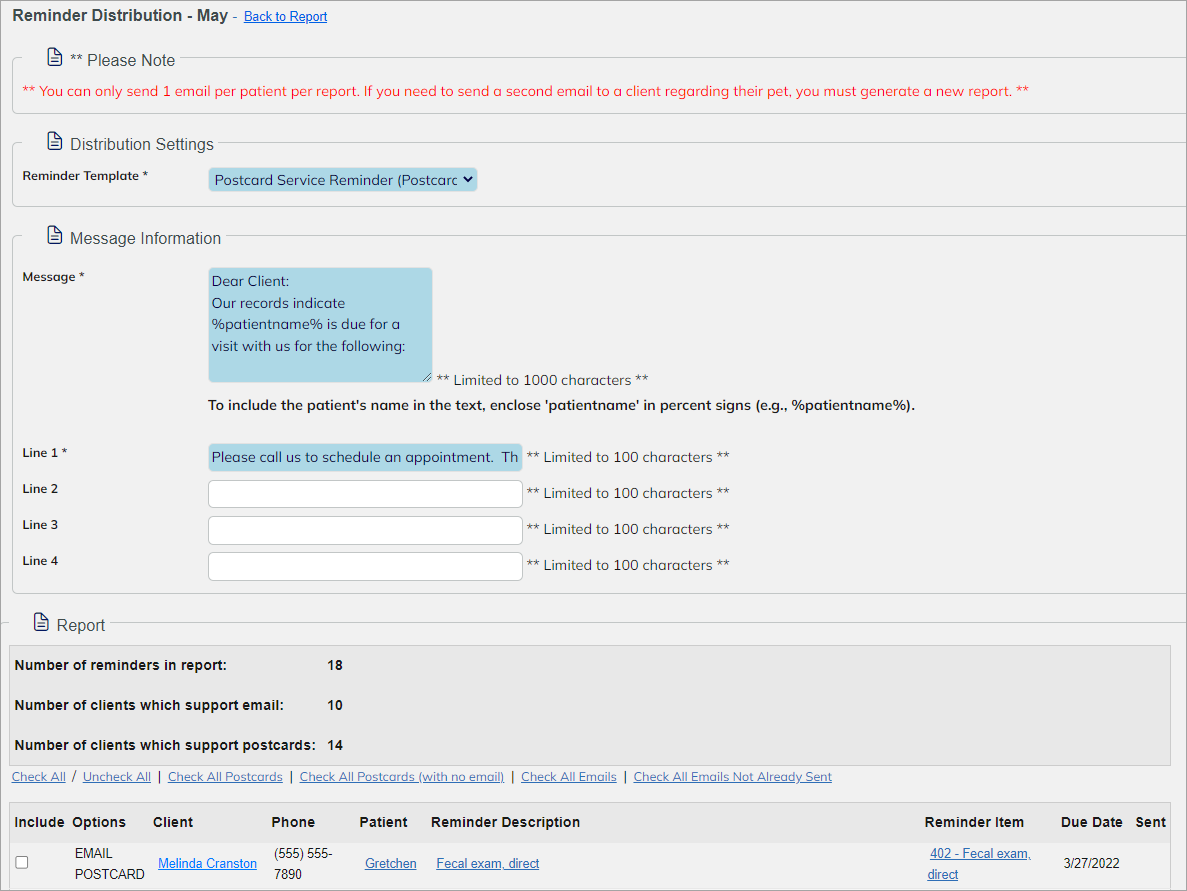
Task: Click Check All Emails Not Already Sent
Action: click(x=732, y=777)
